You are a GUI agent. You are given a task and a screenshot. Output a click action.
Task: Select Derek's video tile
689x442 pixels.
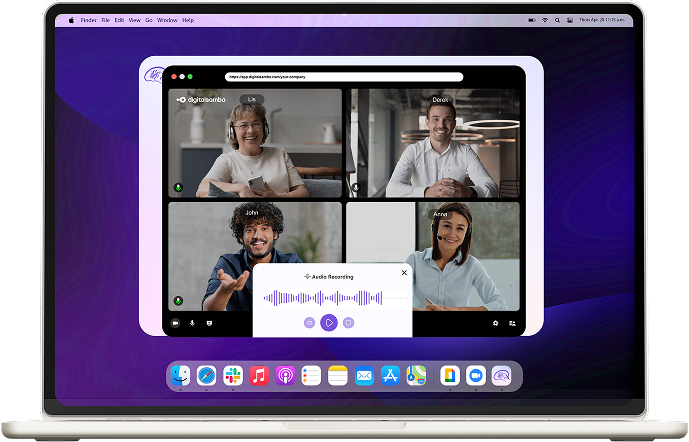433,143
